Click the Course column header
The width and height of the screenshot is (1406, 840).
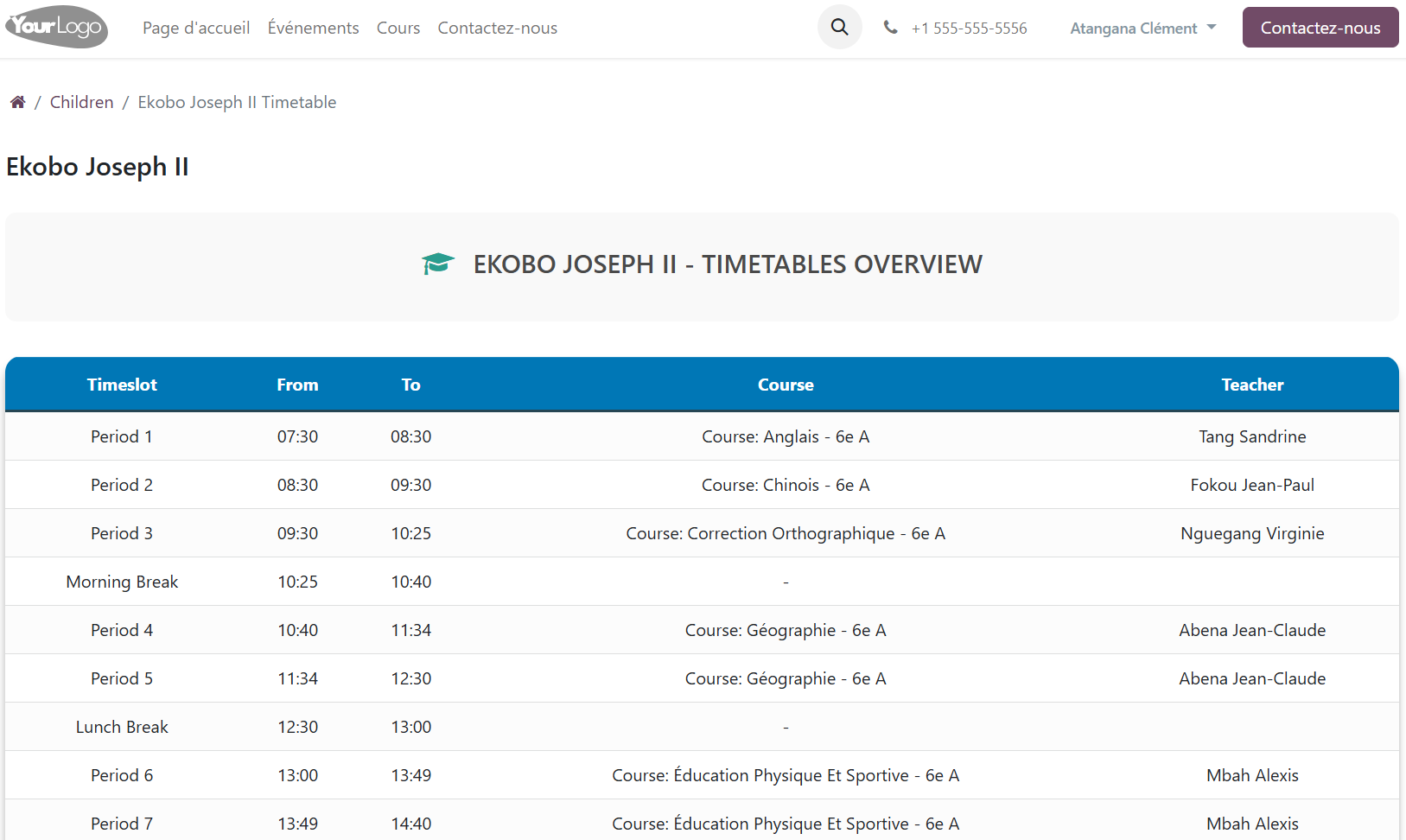tap(786, 385)
